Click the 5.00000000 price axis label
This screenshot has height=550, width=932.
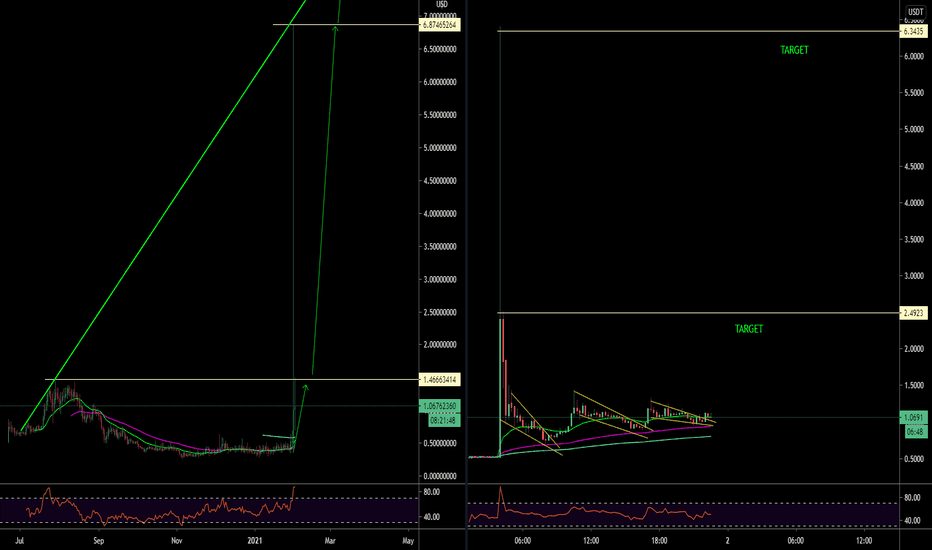click(440, 147)
